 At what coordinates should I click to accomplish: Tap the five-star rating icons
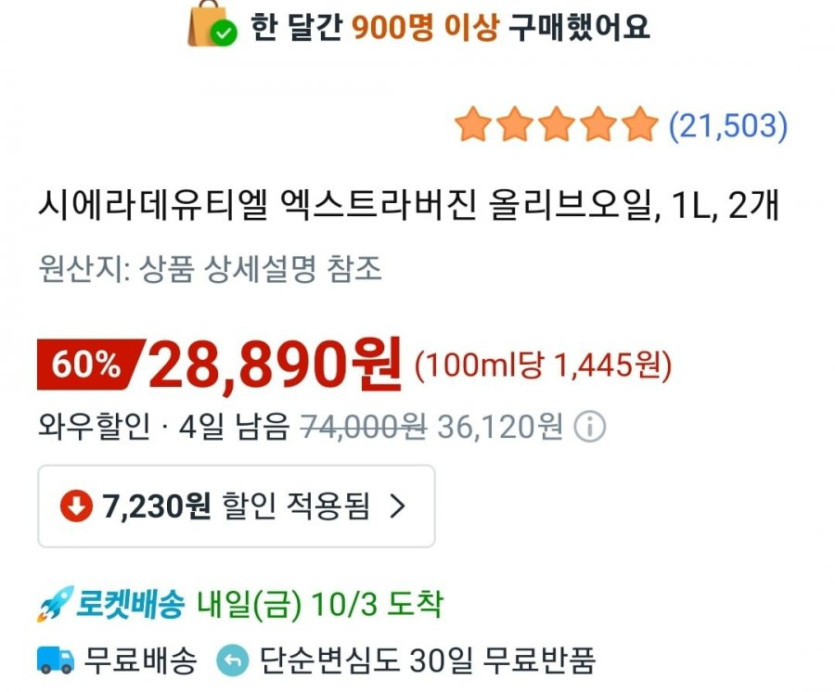pyautogui.click(x=556, y=126)
